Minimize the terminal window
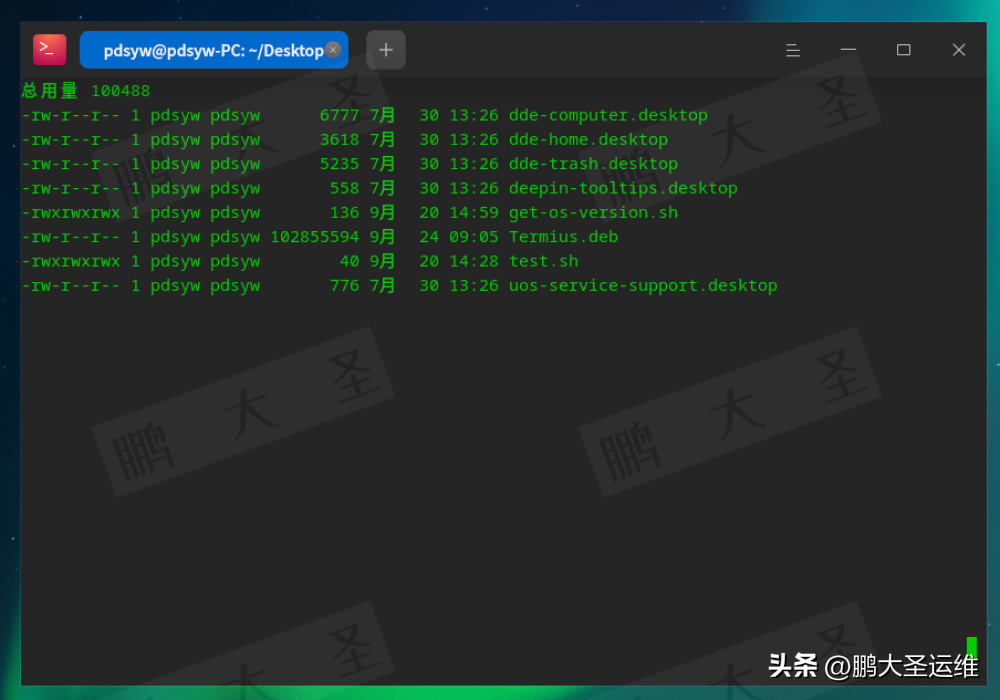The height and width of the screenshot is (700, 1000). point(848,50)
